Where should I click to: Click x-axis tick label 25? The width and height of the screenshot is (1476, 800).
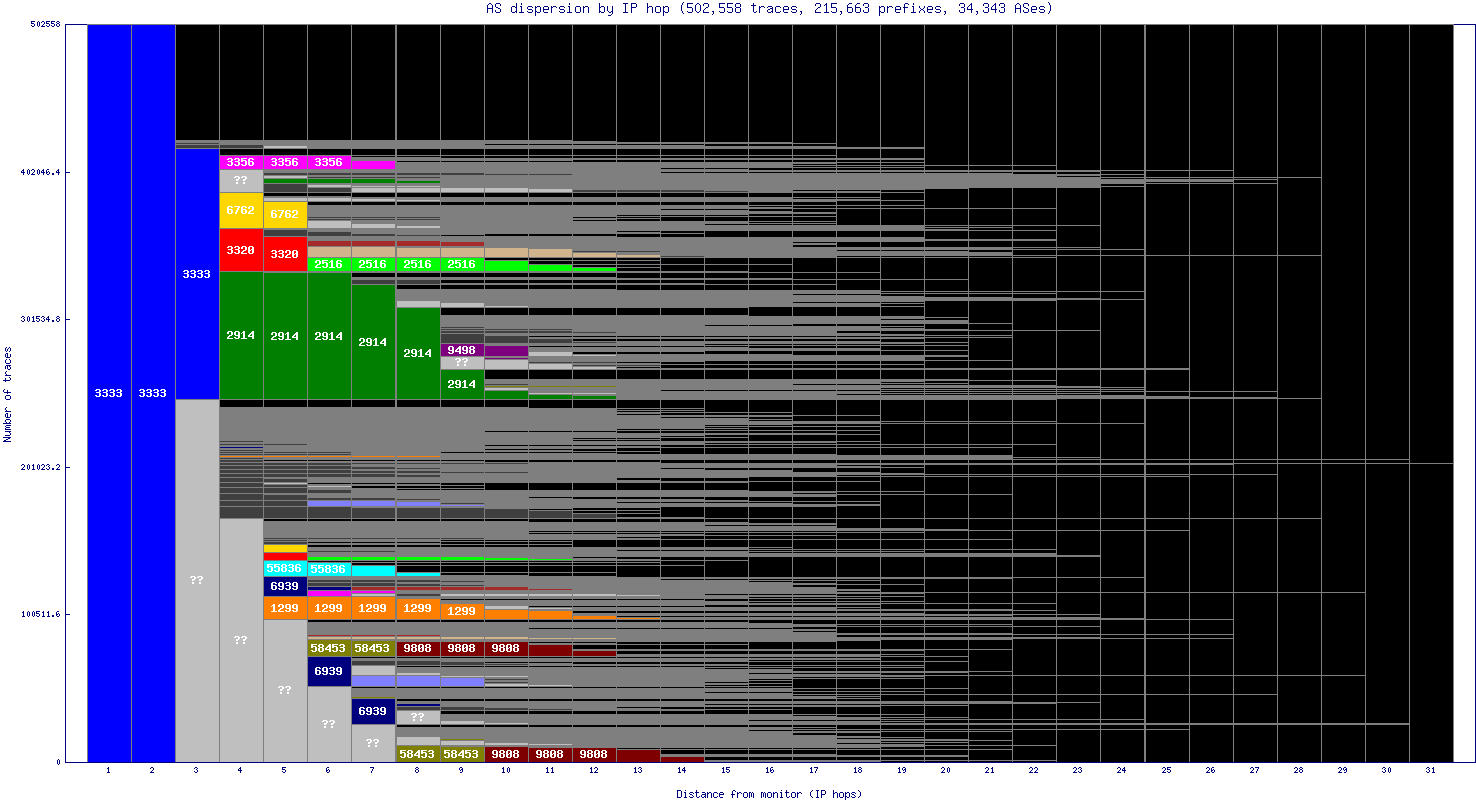[1166, 770]
